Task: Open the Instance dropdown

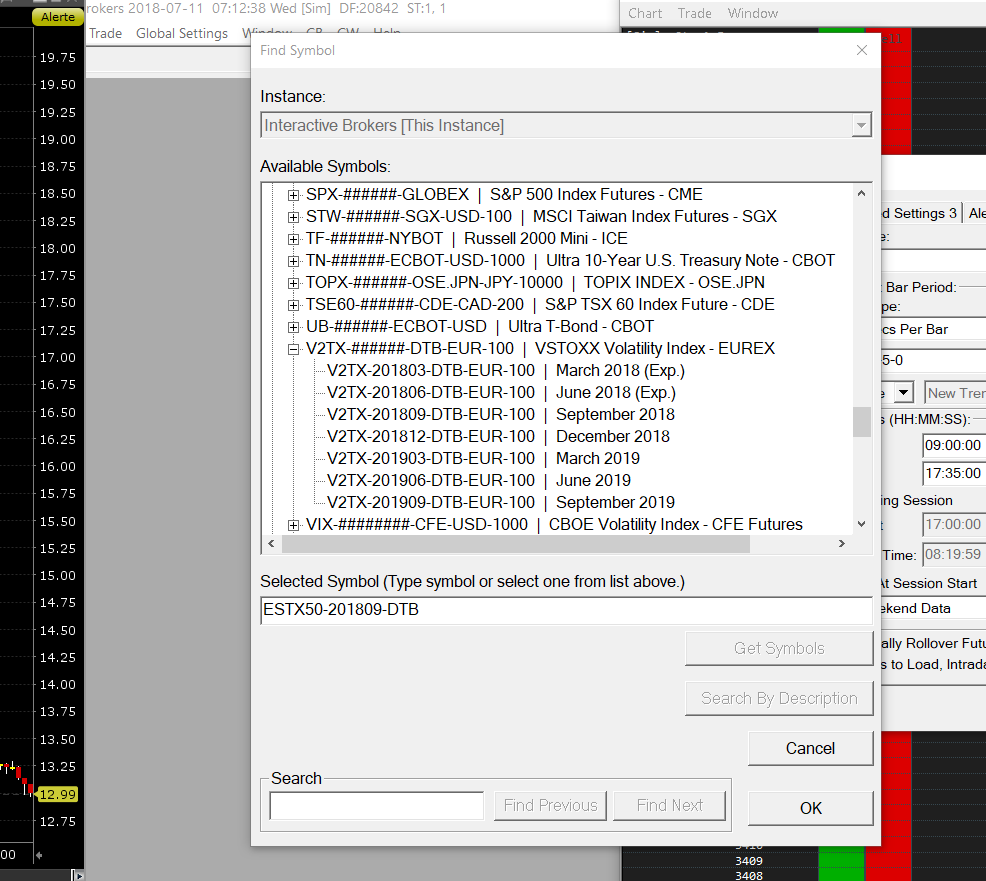Action: [x=861, y=125]
